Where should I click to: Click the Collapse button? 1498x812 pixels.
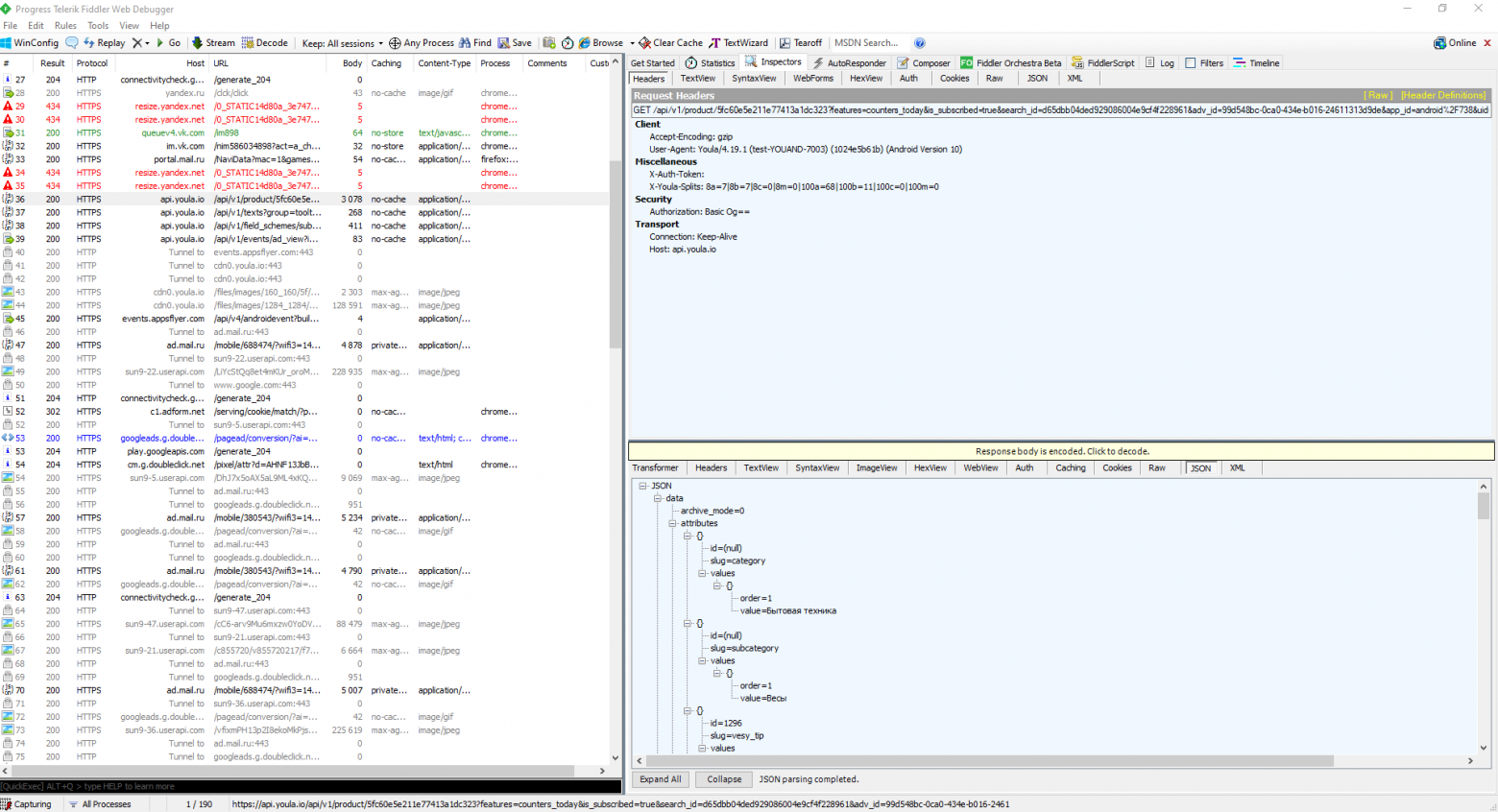tap(724, 779)
